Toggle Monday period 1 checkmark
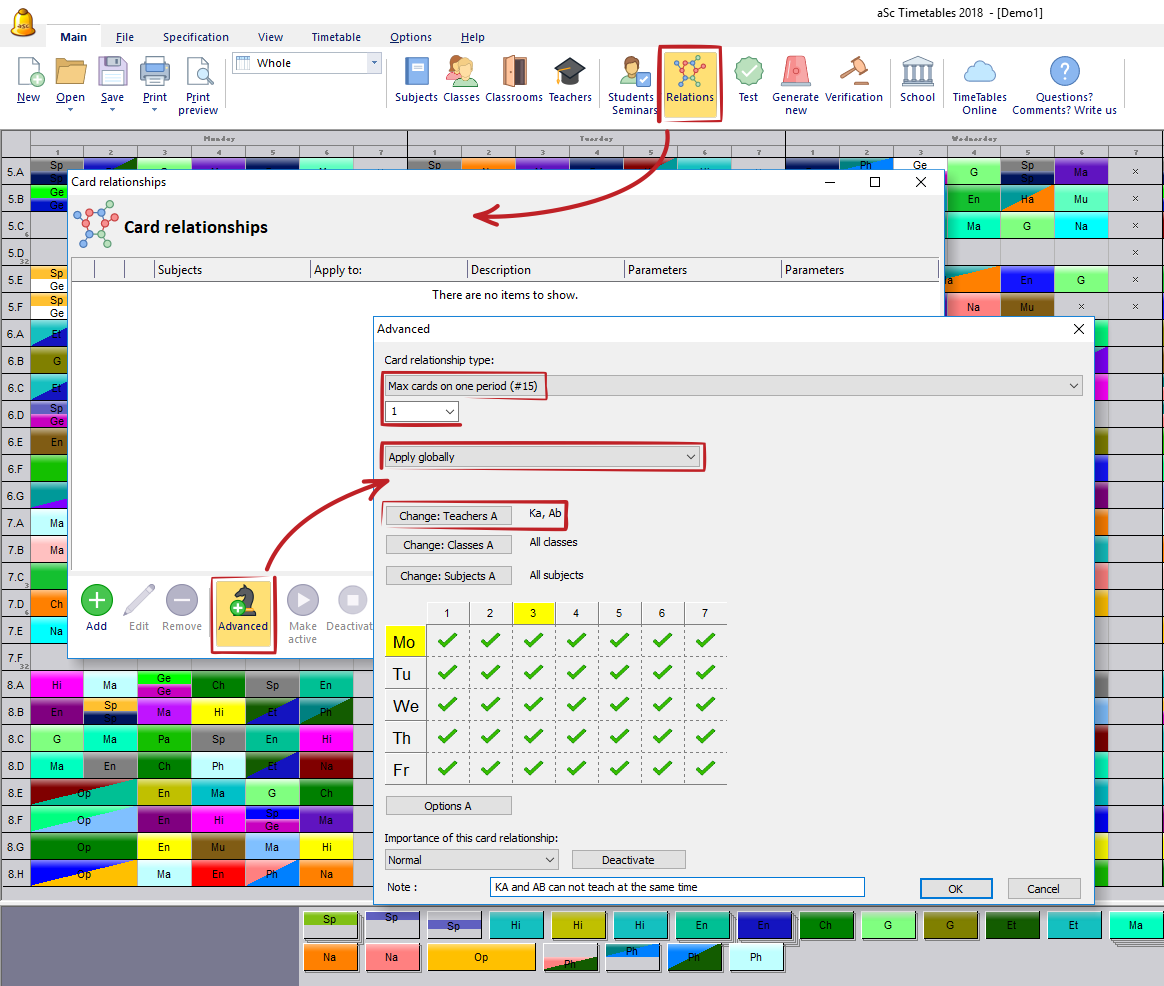Image resolution: width=1164 pixels, height=986 pixels. pyautogui.click(x=448, y=641)
